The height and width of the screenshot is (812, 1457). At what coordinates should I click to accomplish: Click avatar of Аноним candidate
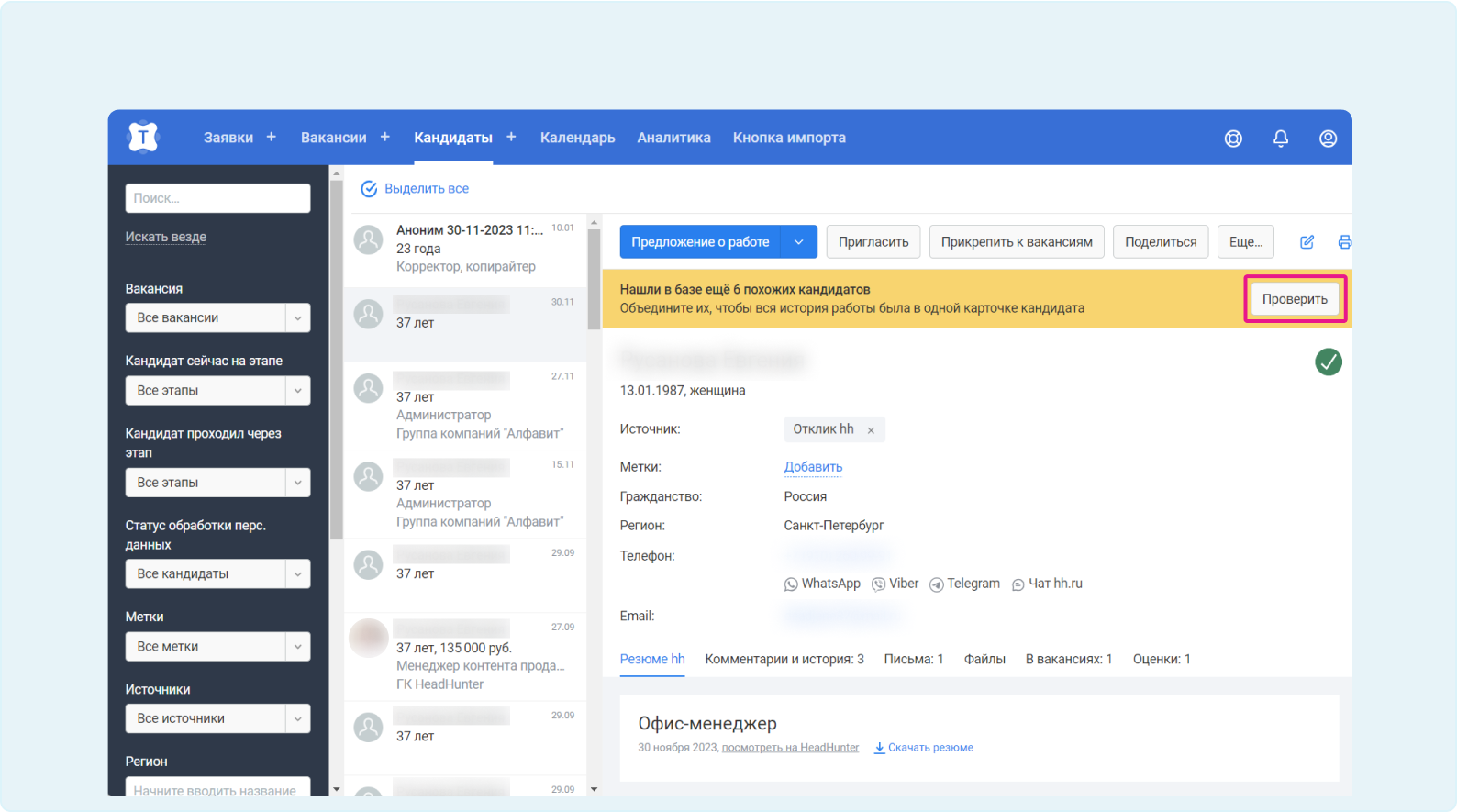click(368, 240)
